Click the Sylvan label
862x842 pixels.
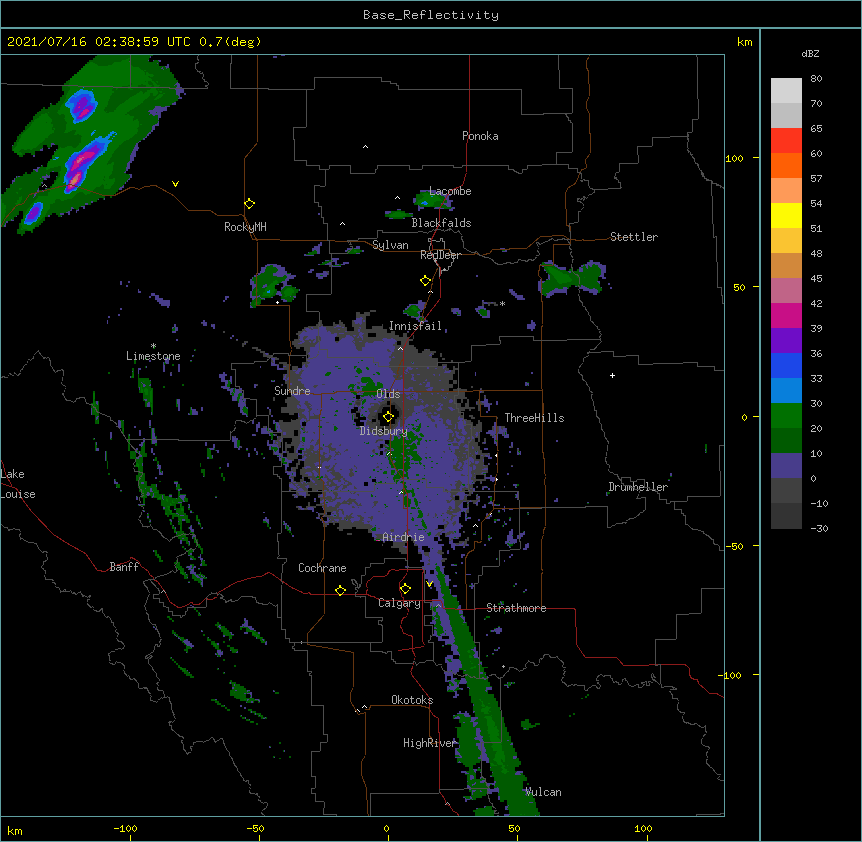click(390, 245)
